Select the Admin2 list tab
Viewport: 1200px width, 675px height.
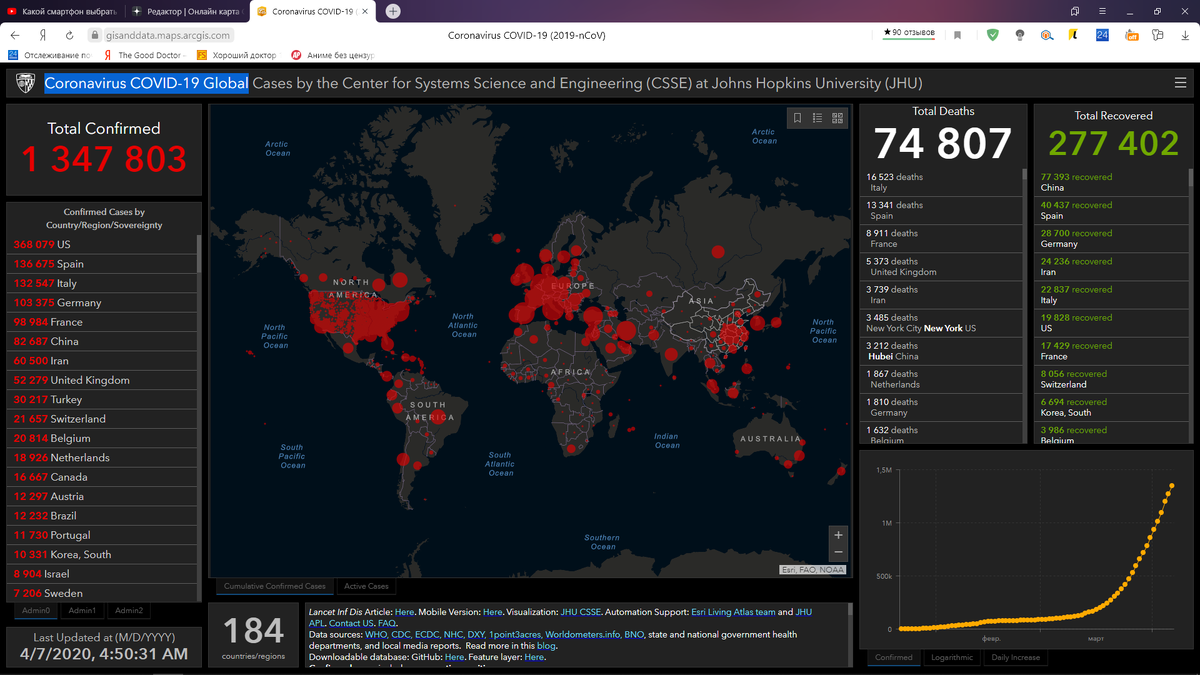click(x=128, y=610)
